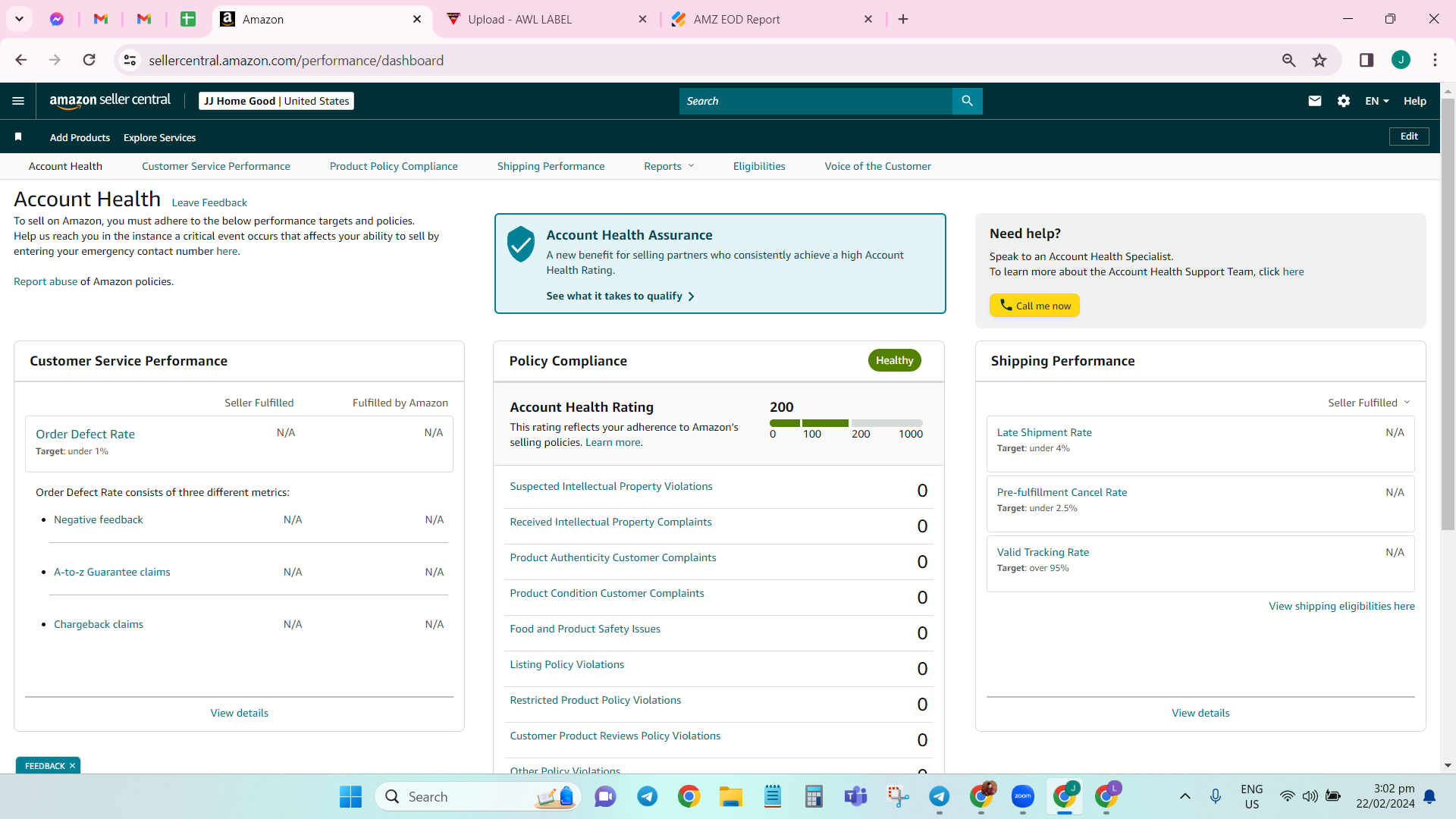
Task: Open the Eligibilities menu item
Action: tap(759, 166)
